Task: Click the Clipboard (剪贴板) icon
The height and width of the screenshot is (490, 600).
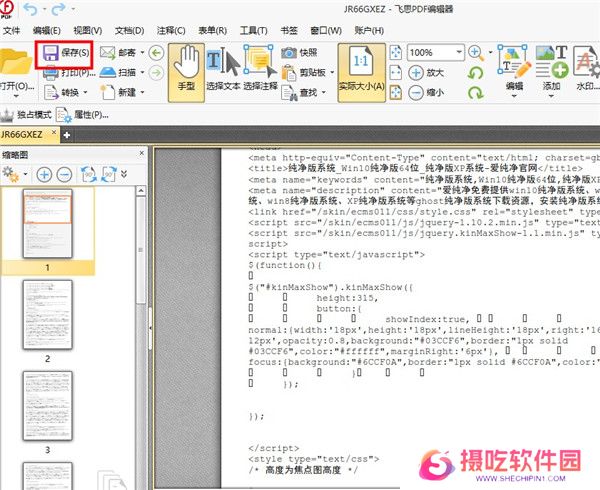Action: [x=289, y=73]
